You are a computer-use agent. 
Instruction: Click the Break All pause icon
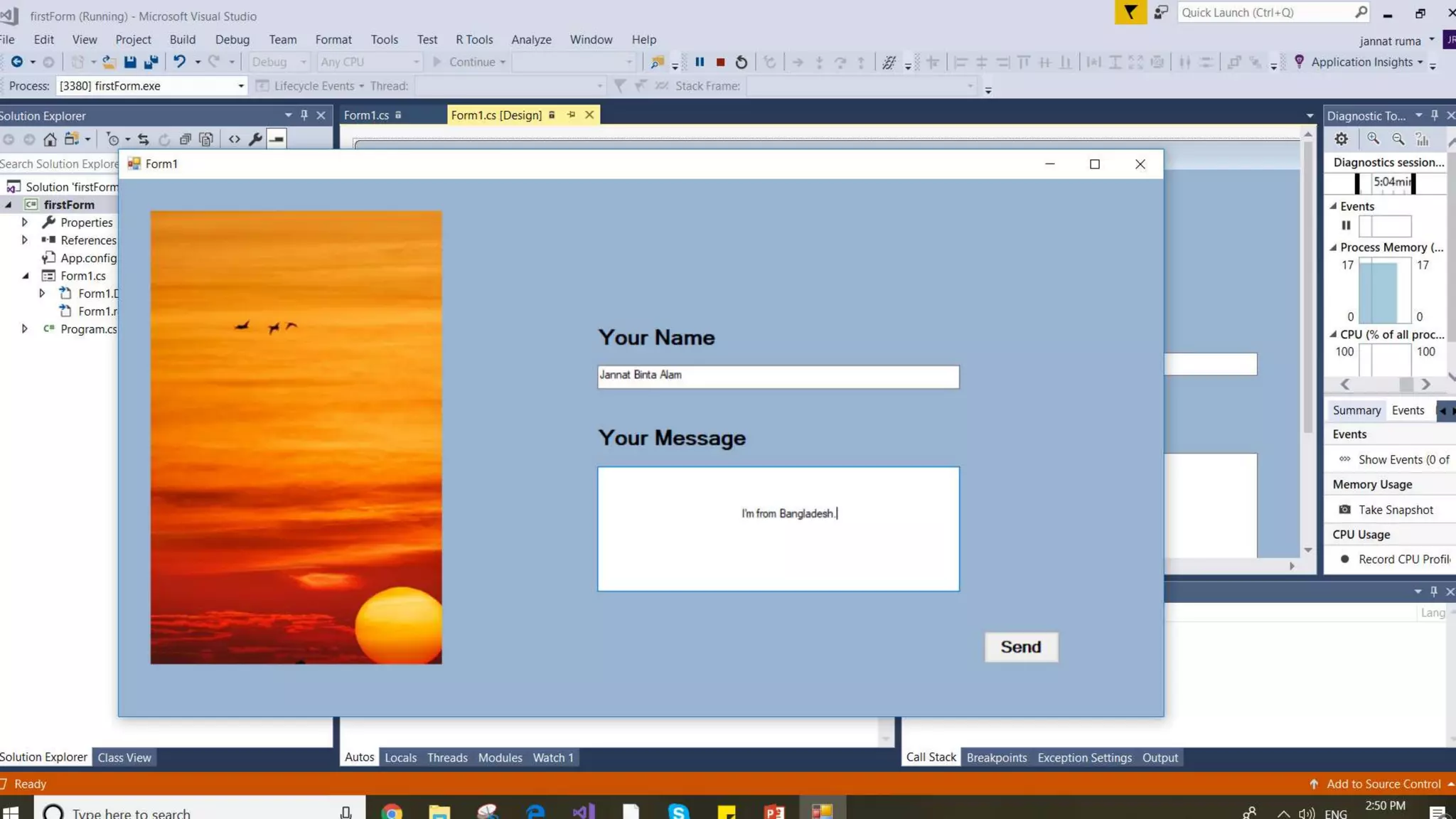point(700,62)
